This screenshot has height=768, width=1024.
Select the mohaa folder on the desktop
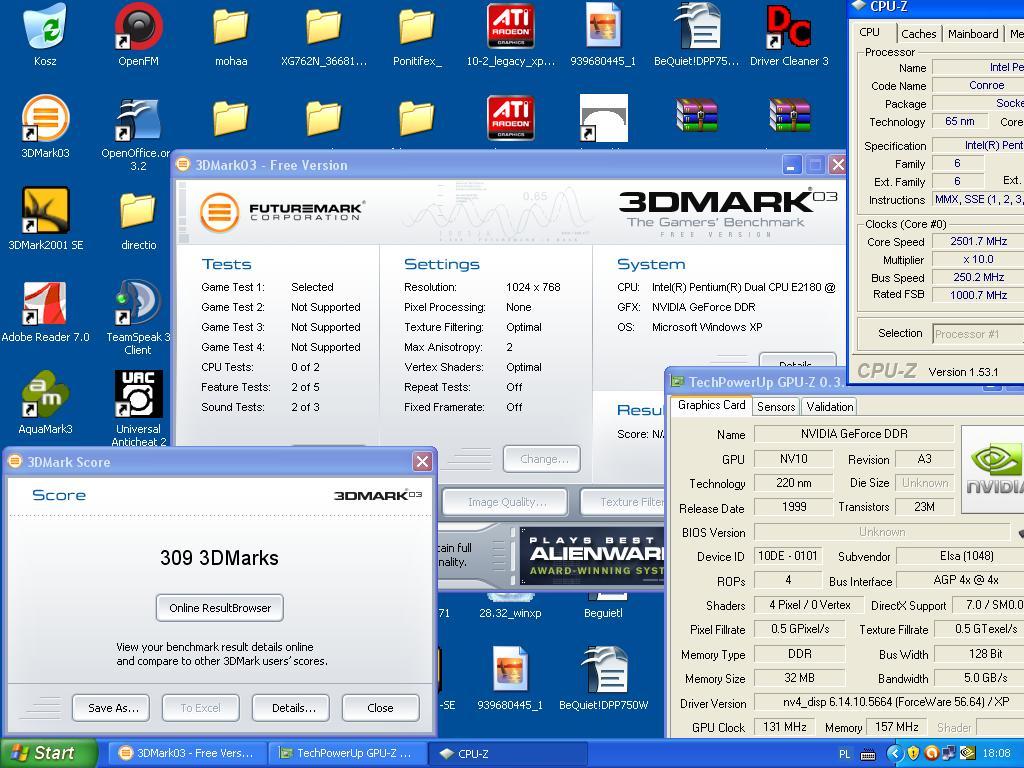pos(231,35)
